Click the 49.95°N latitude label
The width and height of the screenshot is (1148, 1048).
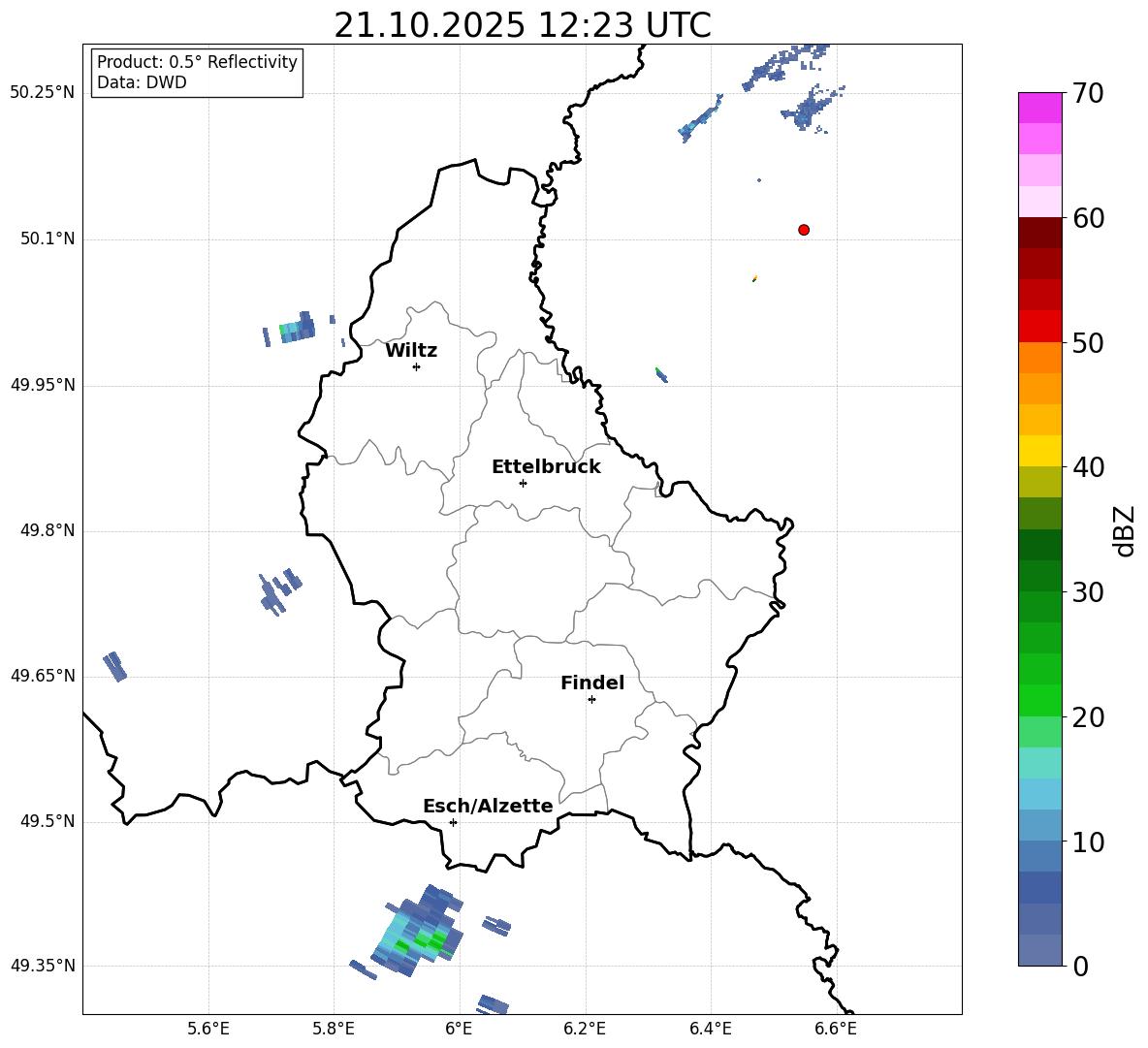coord(43,385)
